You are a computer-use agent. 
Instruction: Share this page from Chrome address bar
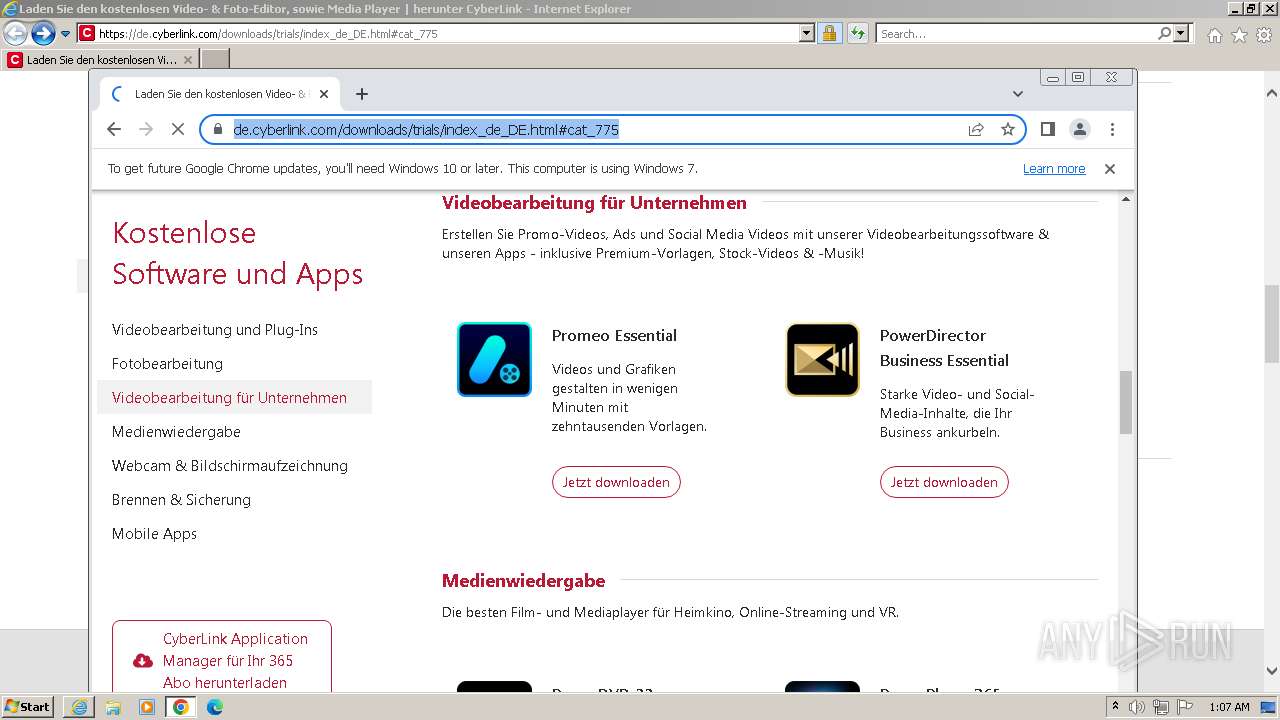pos(975,129)
